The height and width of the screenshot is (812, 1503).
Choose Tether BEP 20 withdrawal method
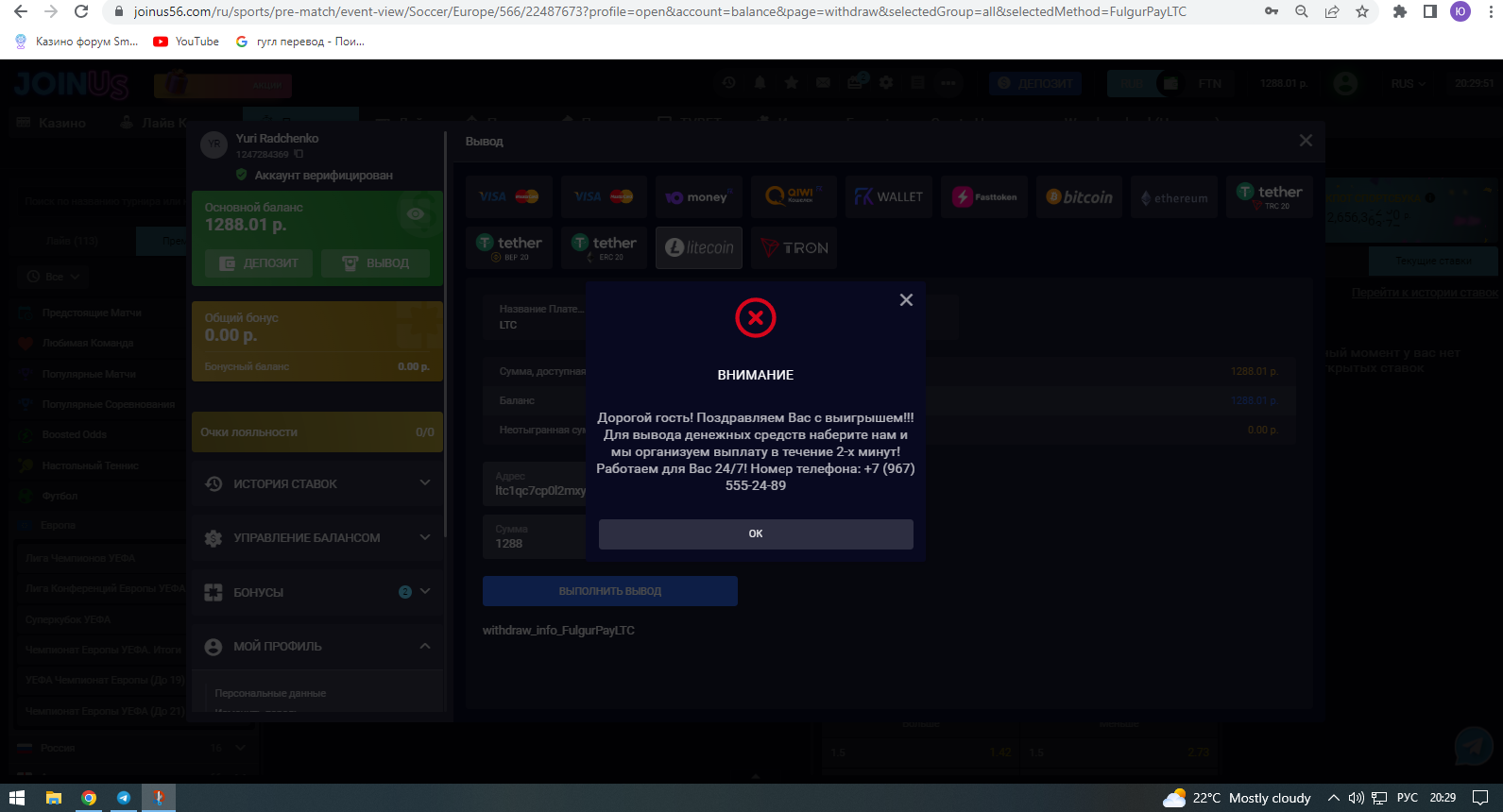pyautogui.click(x=508, y=247)
